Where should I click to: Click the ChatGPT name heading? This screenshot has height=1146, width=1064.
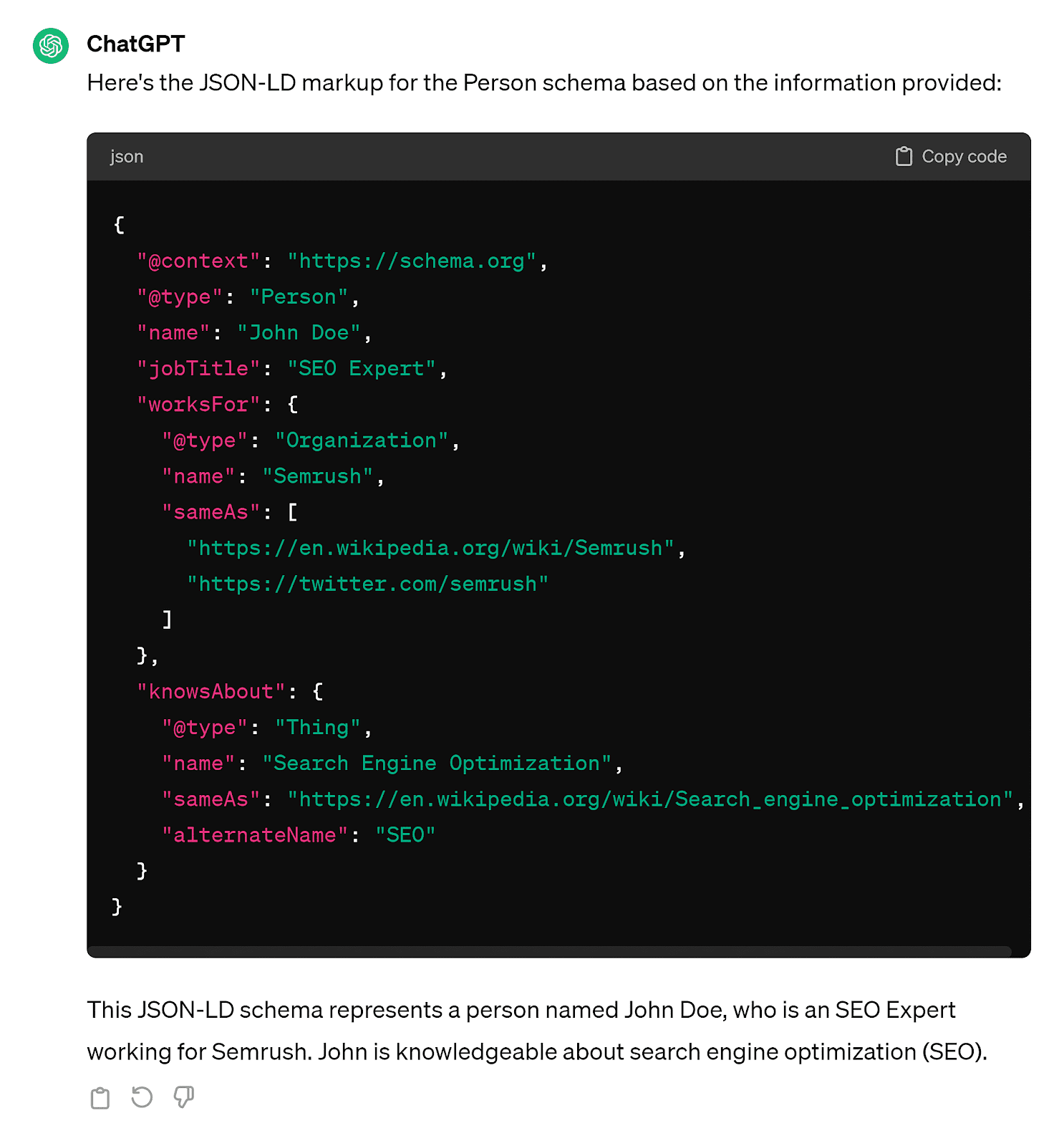[135, 44]
